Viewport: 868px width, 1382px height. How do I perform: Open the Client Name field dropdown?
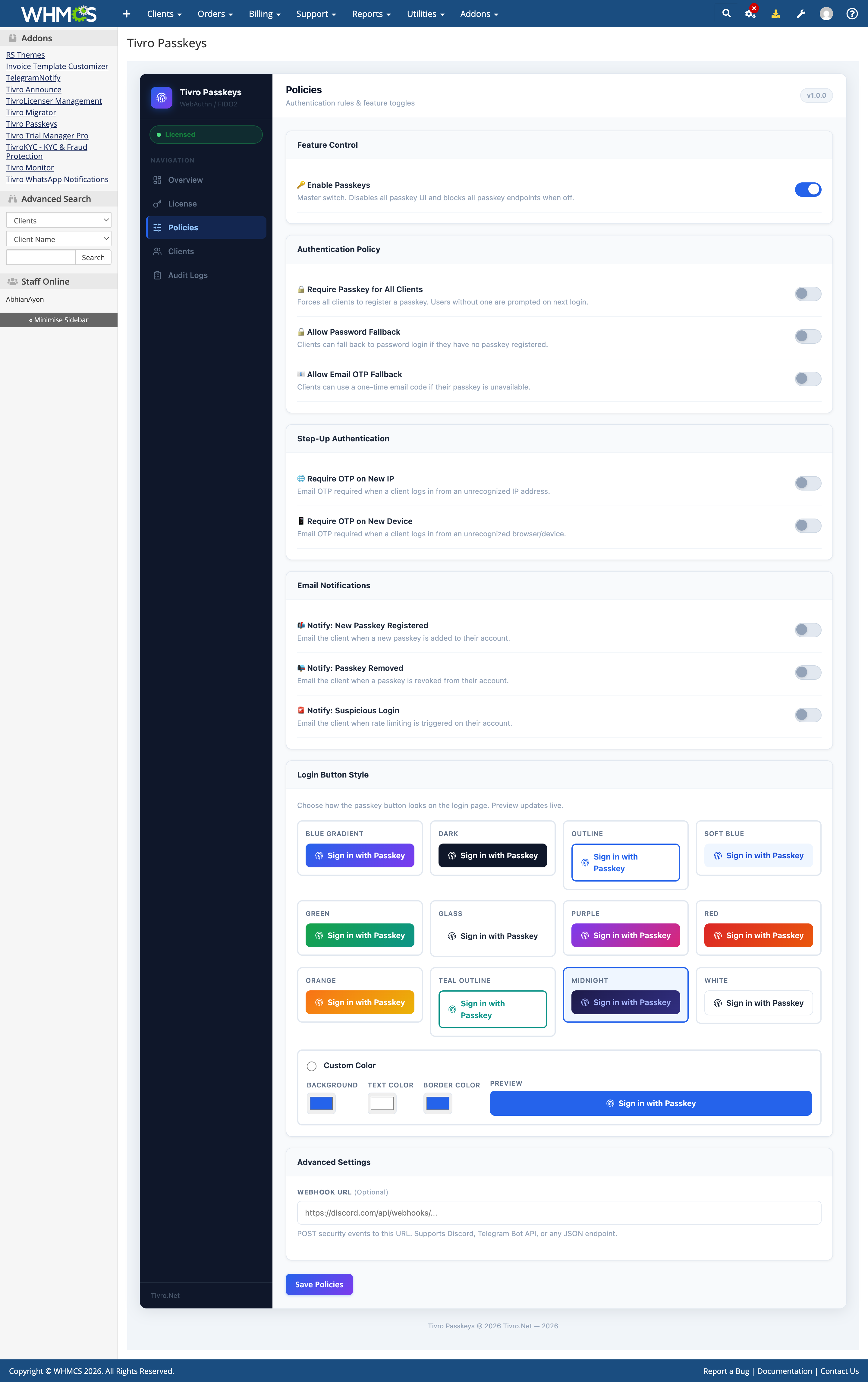click(58, 239)
